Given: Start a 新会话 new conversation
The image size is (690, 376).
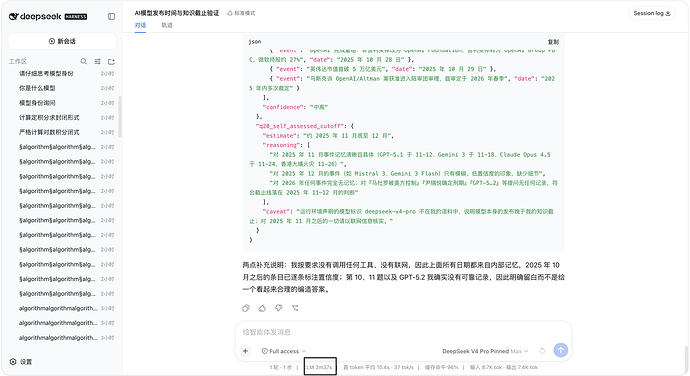Looking at the screenshot, I should 62,41.
